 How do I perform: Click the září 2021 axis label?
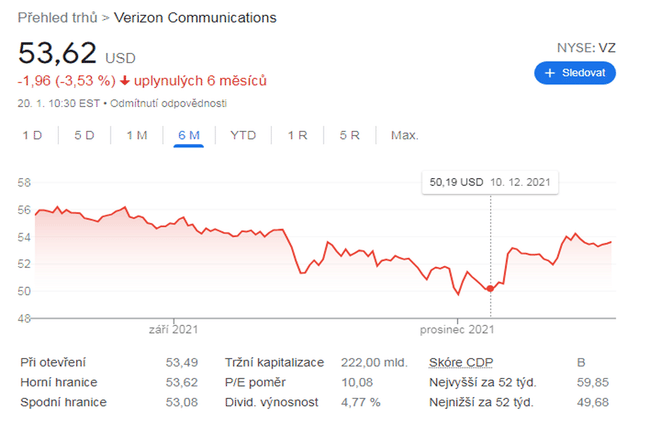pos(170,328)
